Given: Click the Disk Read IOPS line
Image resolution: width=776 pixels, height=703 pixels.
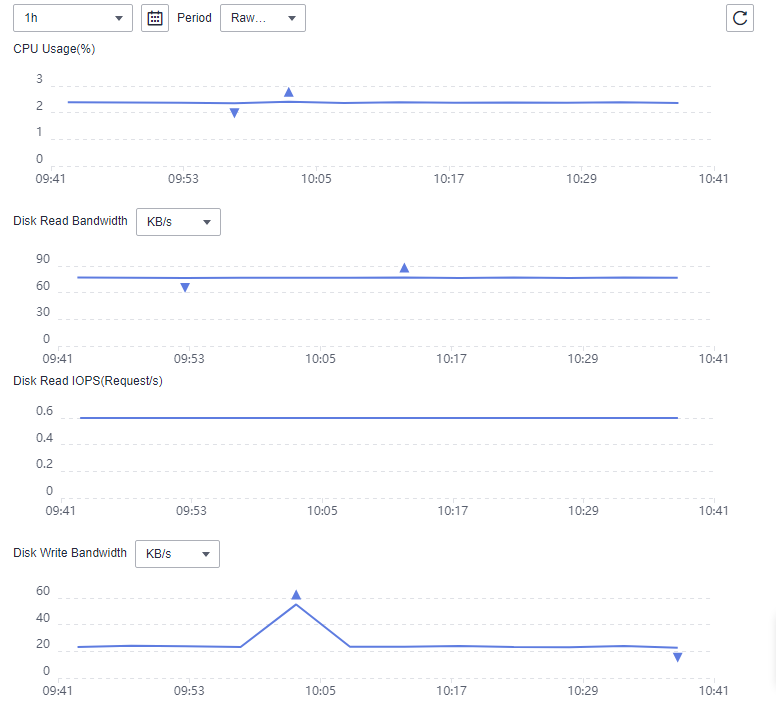Looking at the screenshot, I should click(x=379, y=418).
